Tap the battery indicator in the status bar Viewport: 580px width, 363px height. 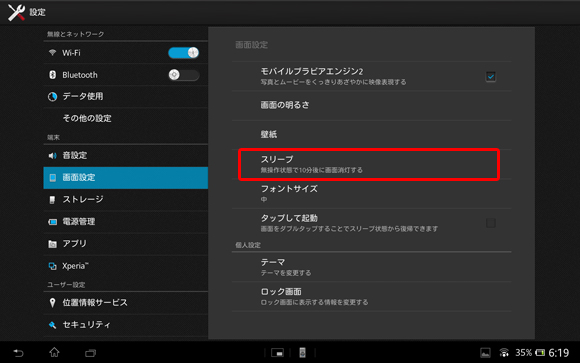coord(540,353)
